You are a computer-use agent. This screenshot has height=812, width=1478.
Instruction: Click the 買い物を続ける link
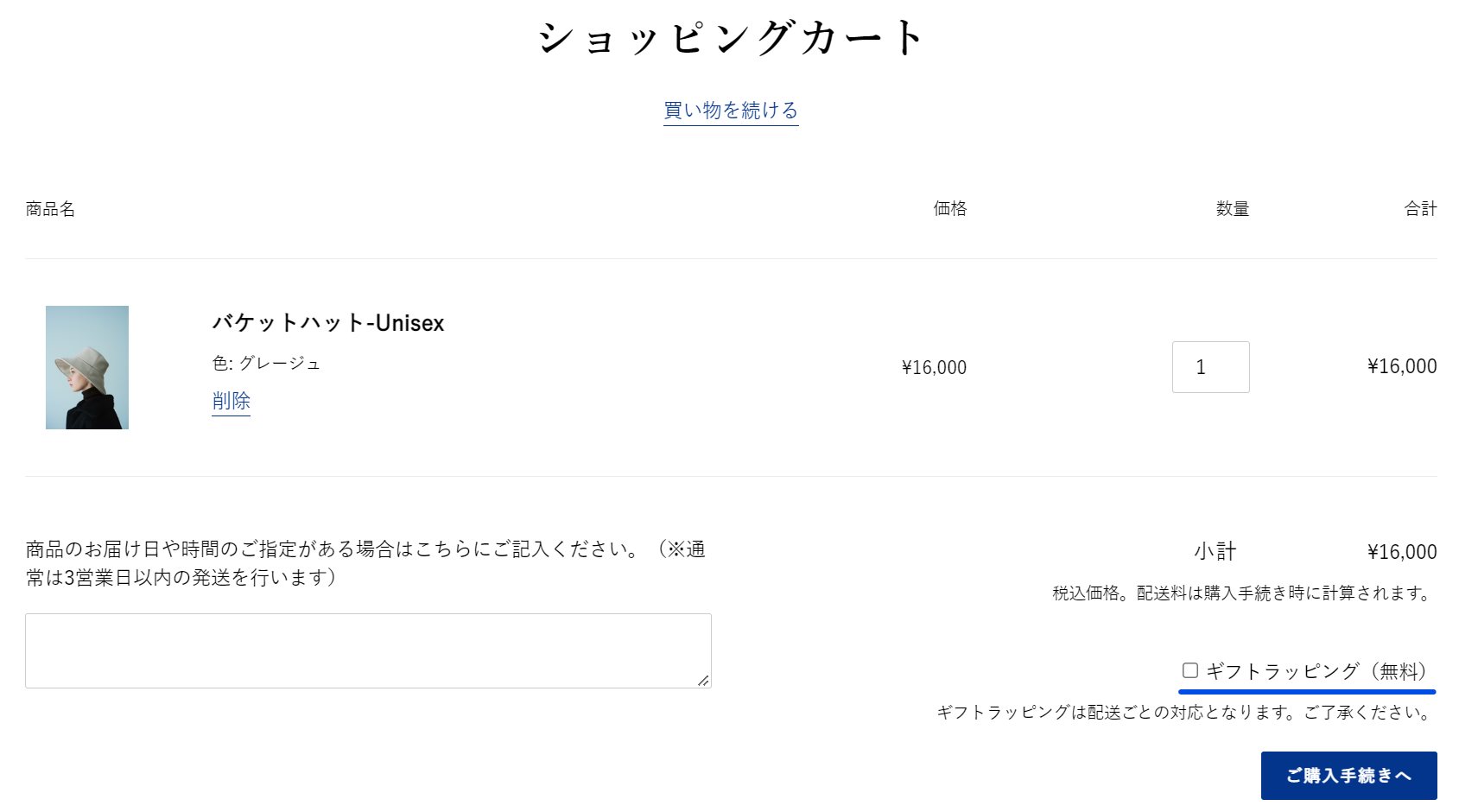pyautogui.click(x=731, y=111)
